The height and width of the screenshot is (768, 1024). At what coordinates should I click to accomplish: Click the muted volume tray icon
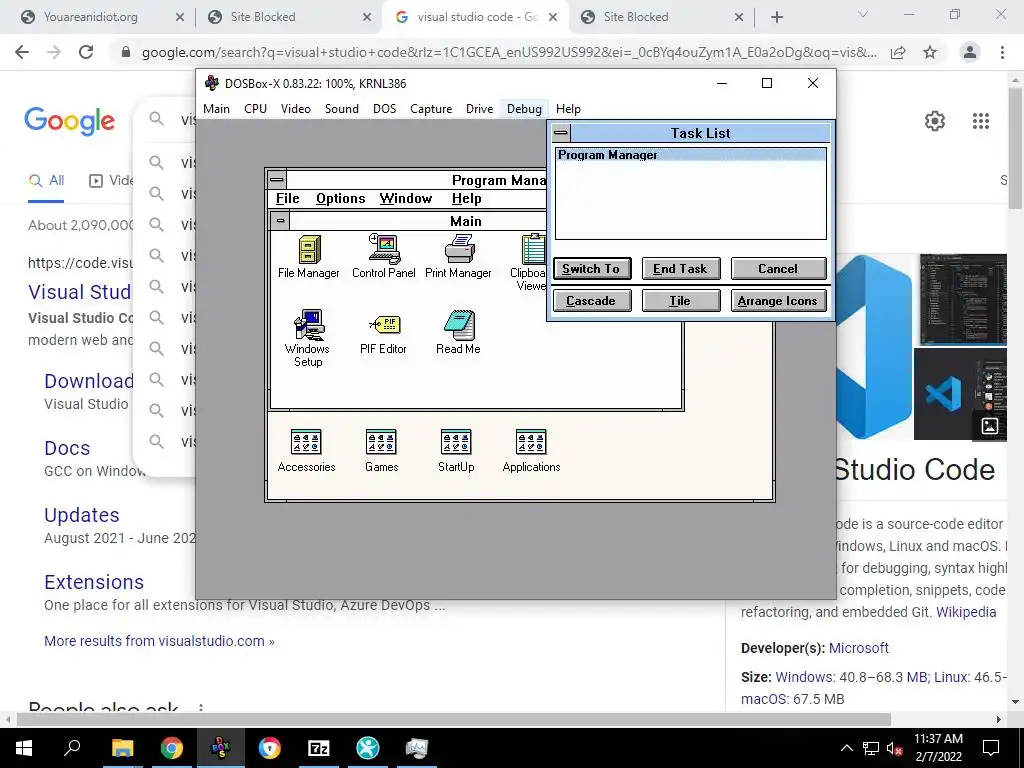(894, 748)
